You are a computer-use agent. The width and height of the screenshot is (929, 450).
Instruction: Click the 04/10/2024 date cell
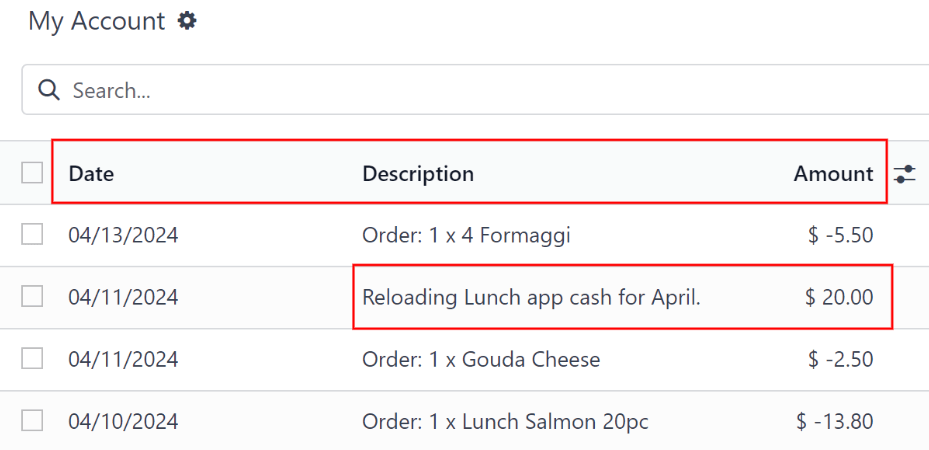[123, 422]
